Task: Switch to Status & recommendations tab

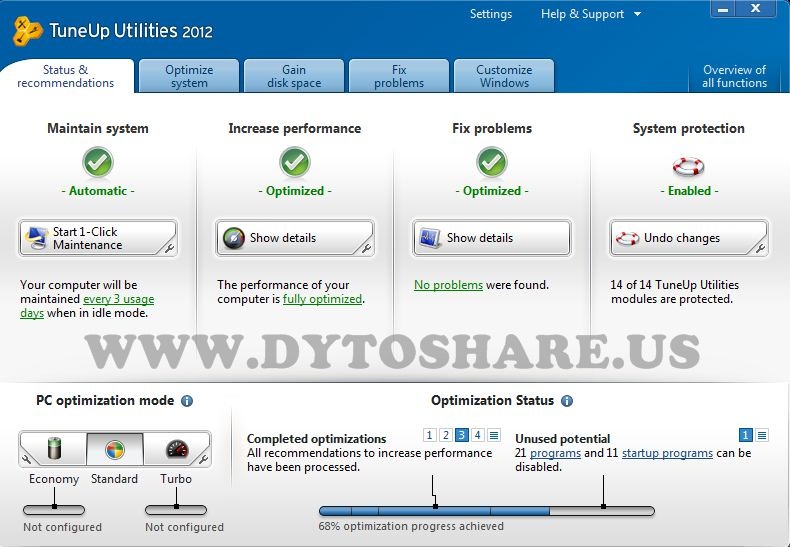Action: click(x=66, y=76)
